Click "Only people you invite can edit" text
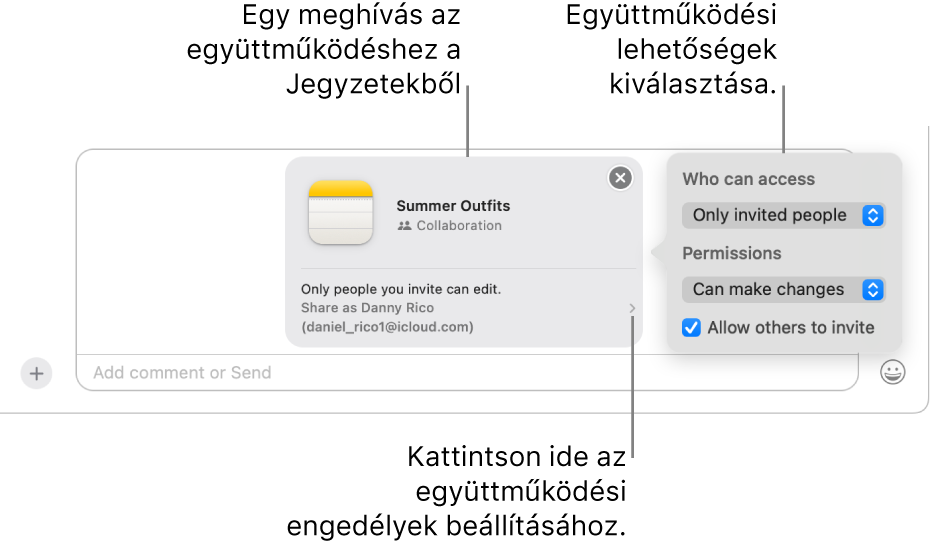The height and width of the screenshot is (548, 934). pos(401,290)
